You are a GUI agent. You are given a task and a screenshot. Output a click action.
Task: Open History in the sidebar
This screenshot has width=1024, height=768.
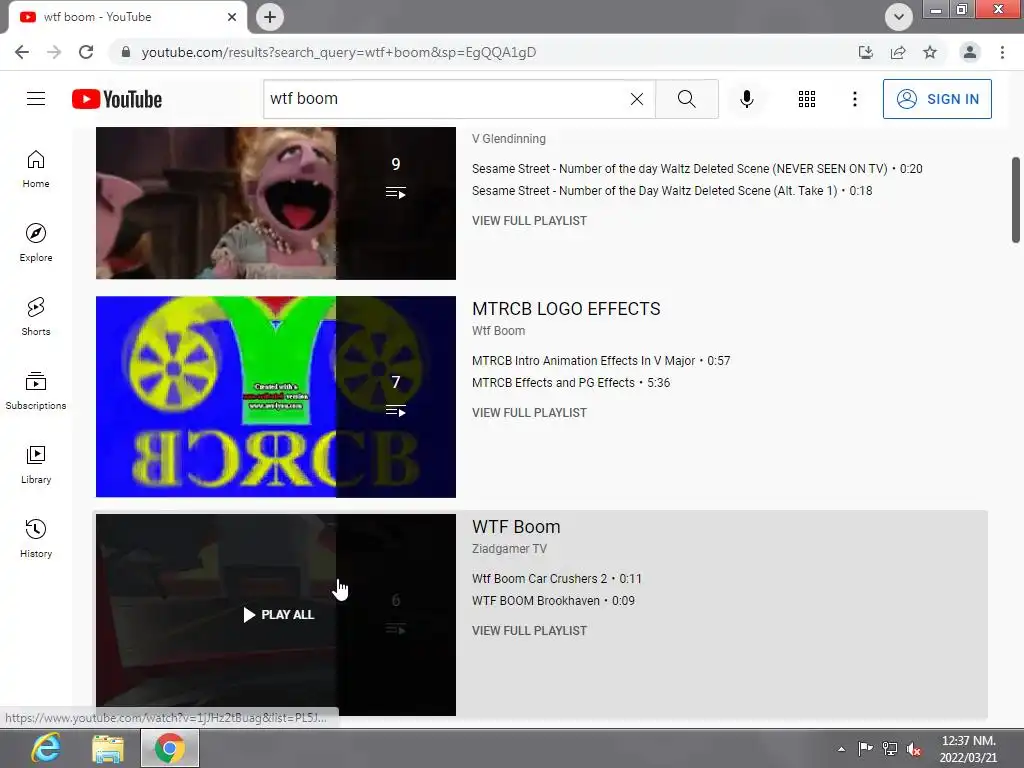click(x=36, y=538)
